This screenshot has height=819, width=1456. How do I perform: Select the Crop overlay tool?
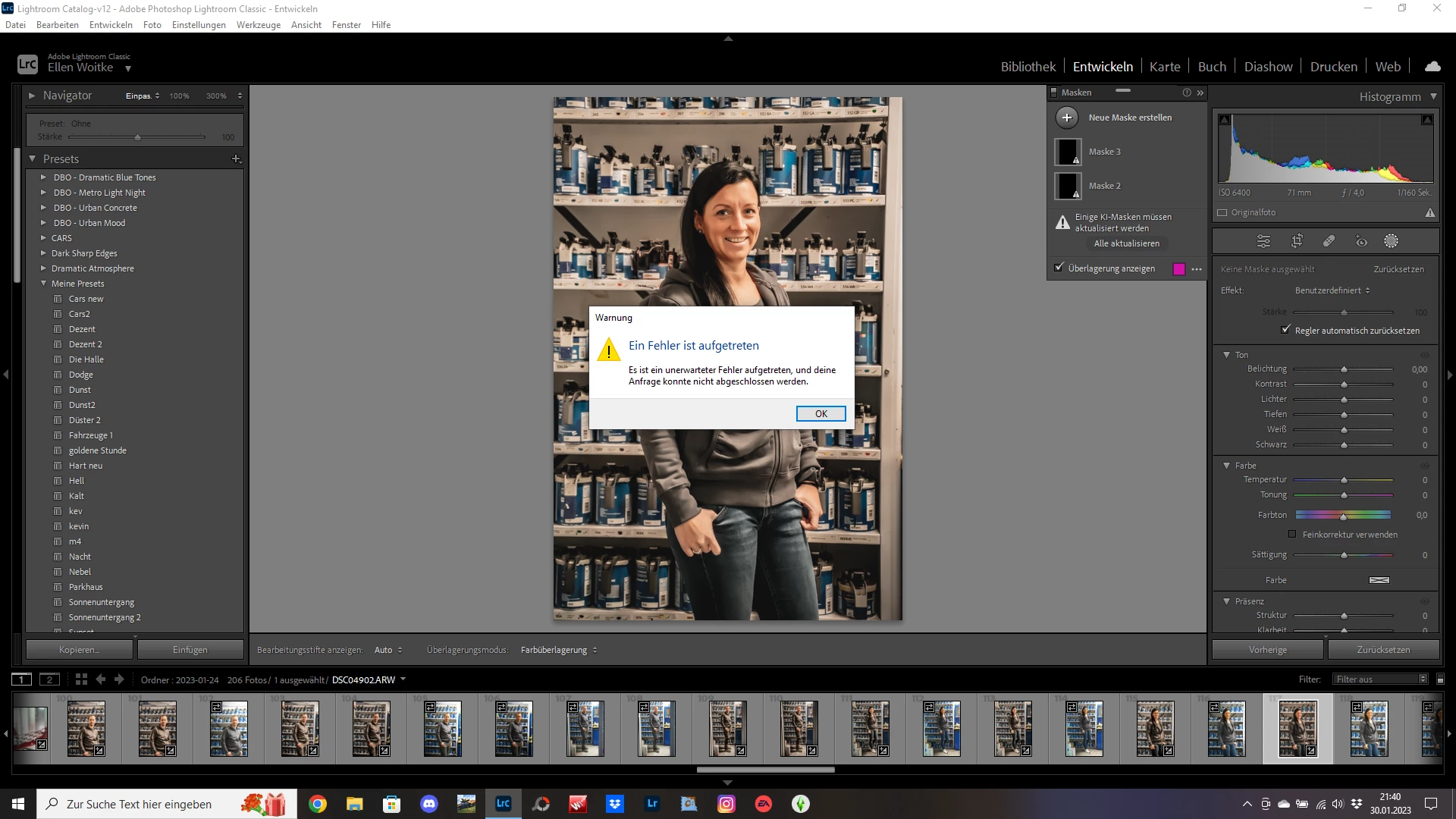pos(1297,241)
